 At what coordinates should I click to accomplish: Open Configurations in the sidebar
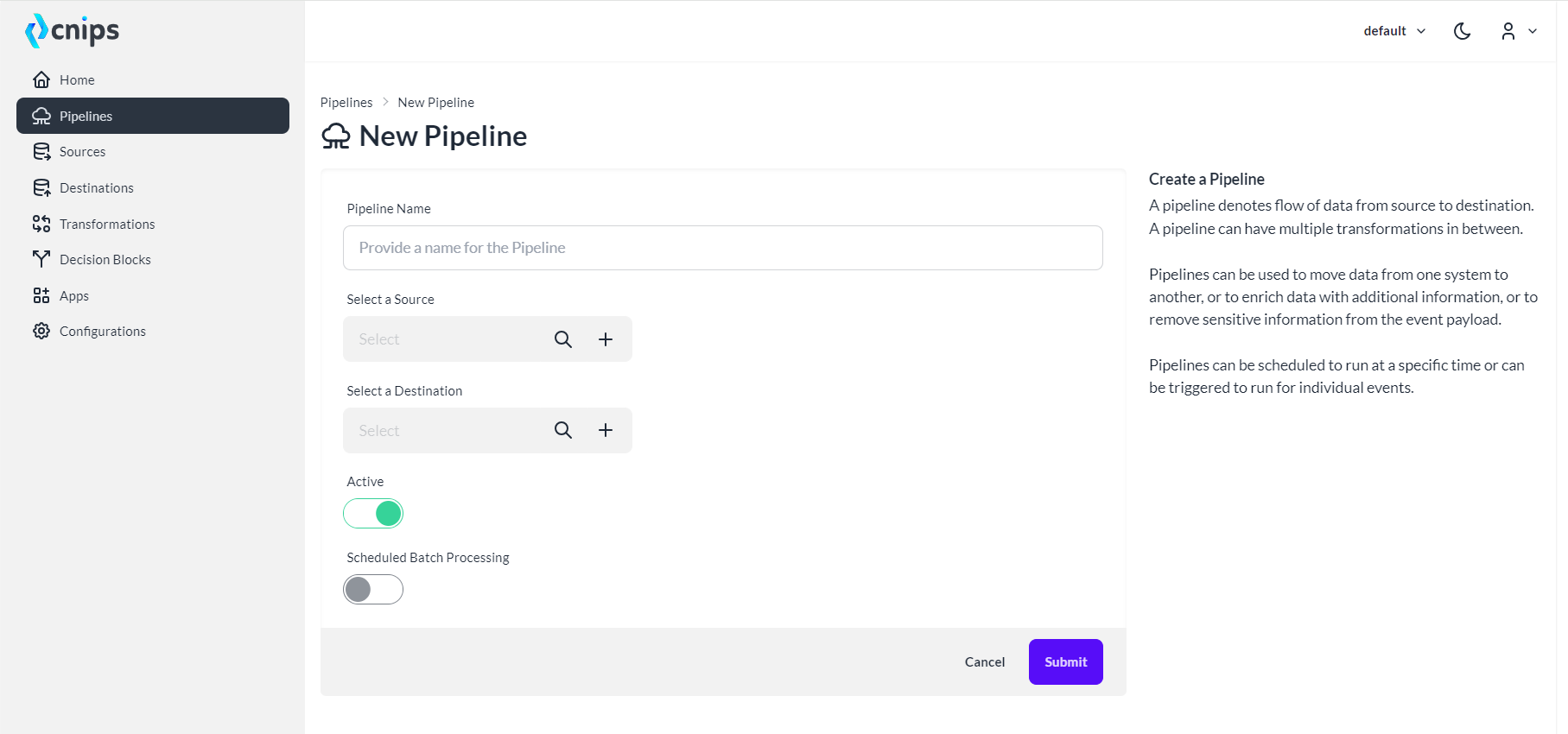[153, 331]
